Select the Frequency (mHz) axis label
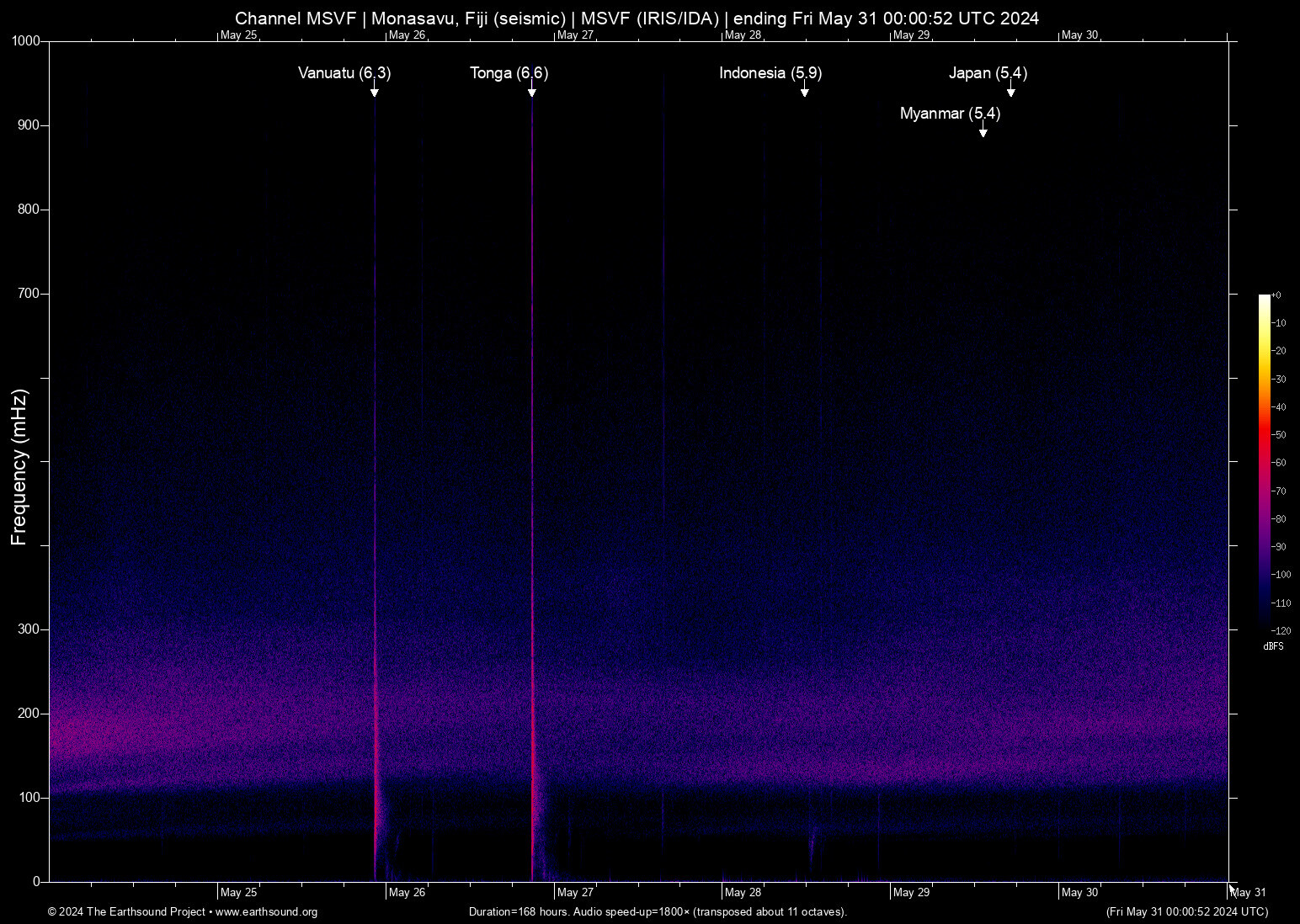 click(x=19, y=461)
